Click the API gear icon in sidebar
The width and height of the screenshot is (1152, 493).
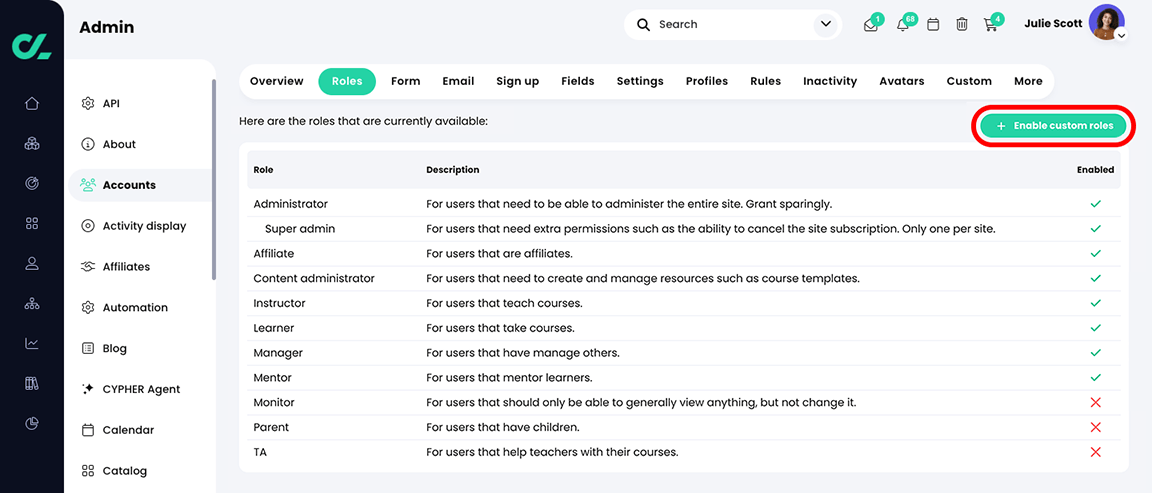pos(88,104)
